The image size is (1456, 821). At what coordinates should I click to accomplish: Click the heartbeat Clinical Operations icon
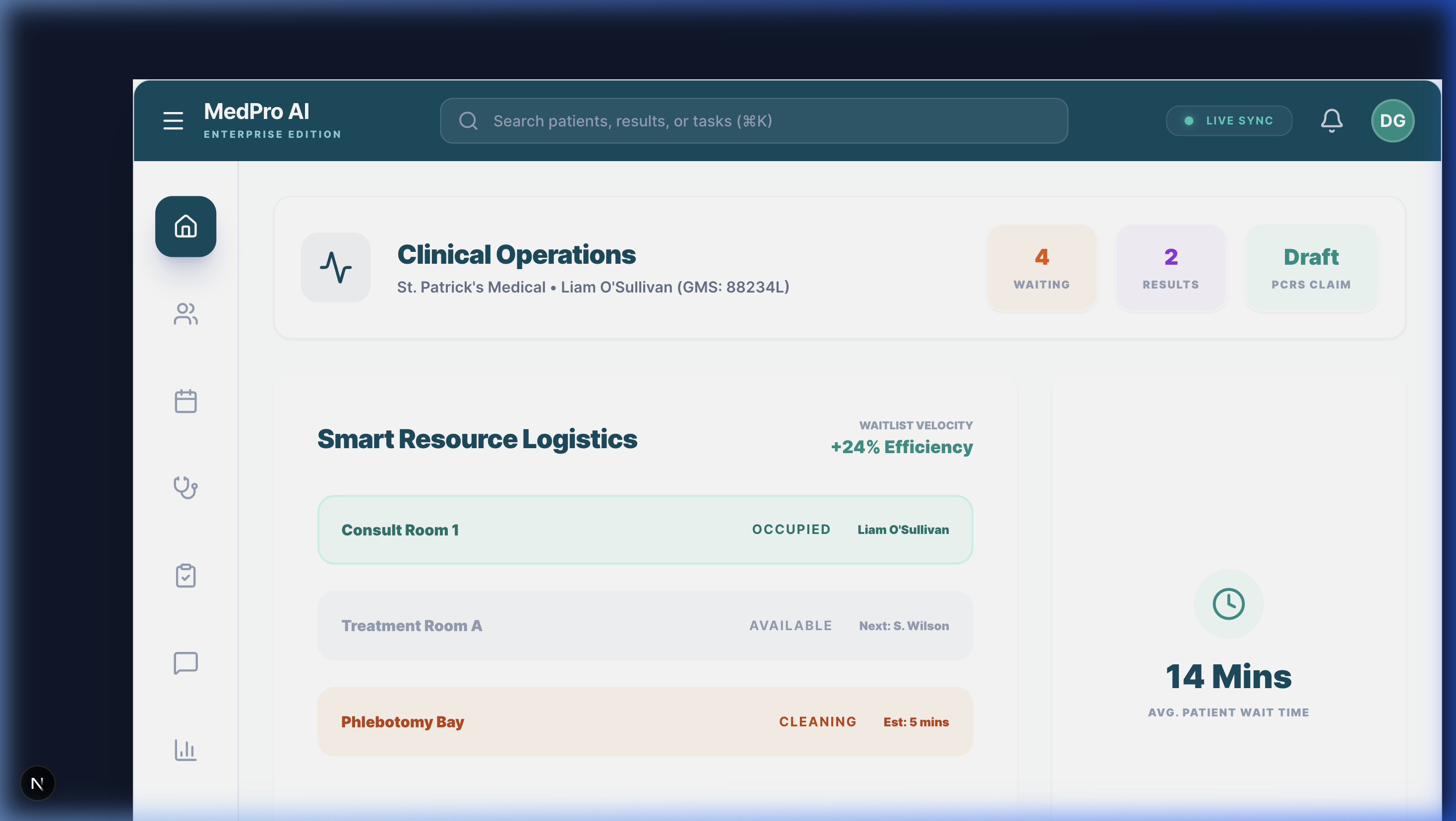335,267
